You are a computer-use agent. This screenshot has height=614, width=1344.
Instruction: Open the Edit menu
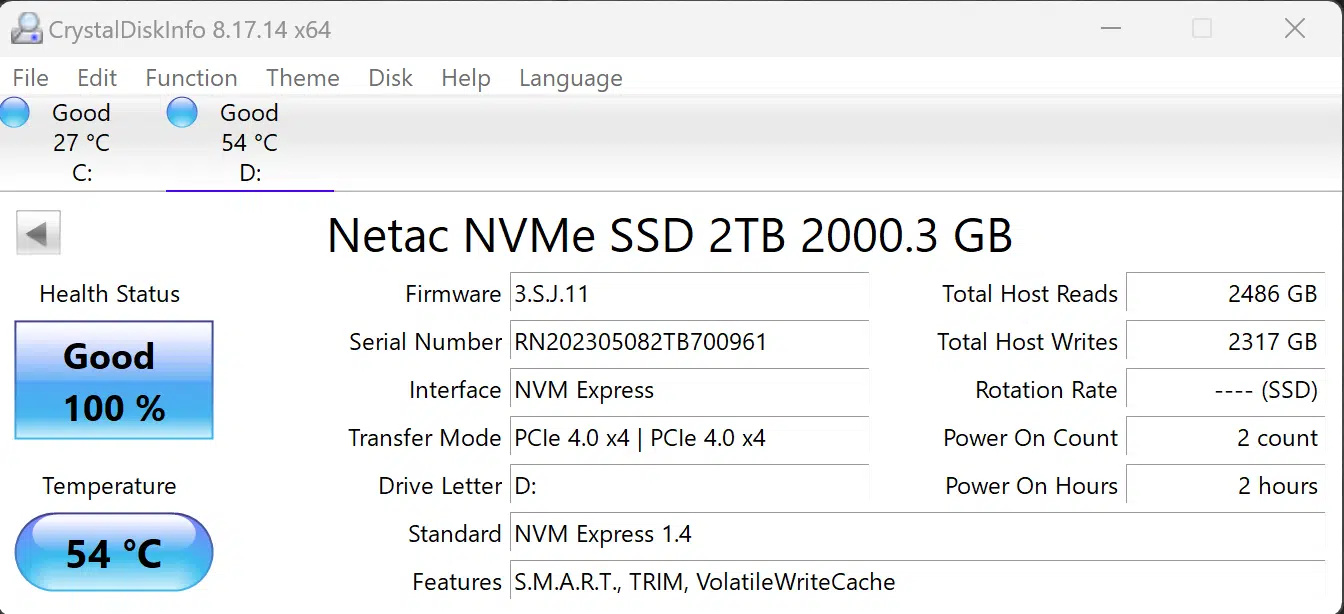(97, 78)
